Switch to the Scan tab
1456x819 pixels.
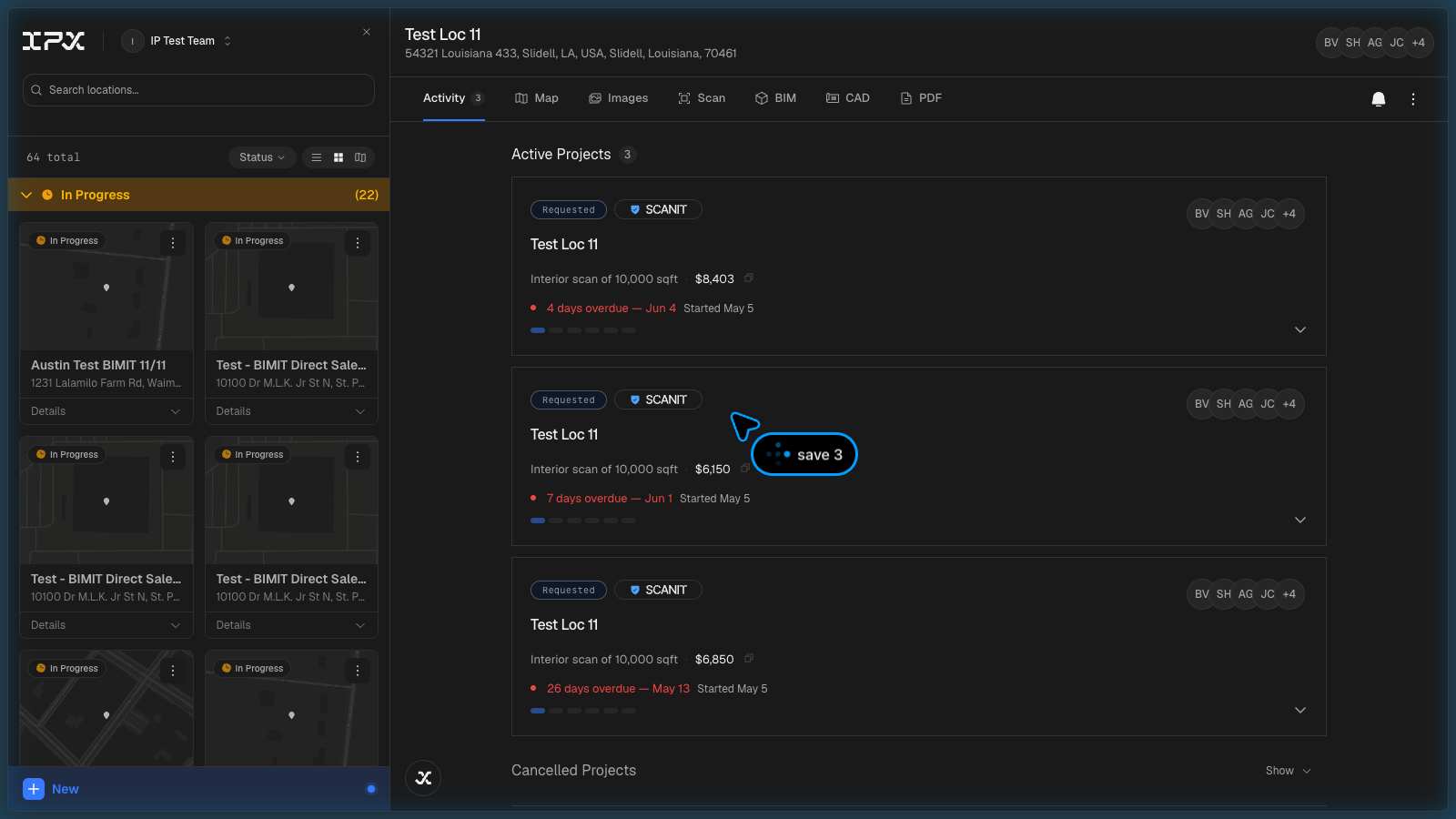pyautogui.click(x=702, y=98)
